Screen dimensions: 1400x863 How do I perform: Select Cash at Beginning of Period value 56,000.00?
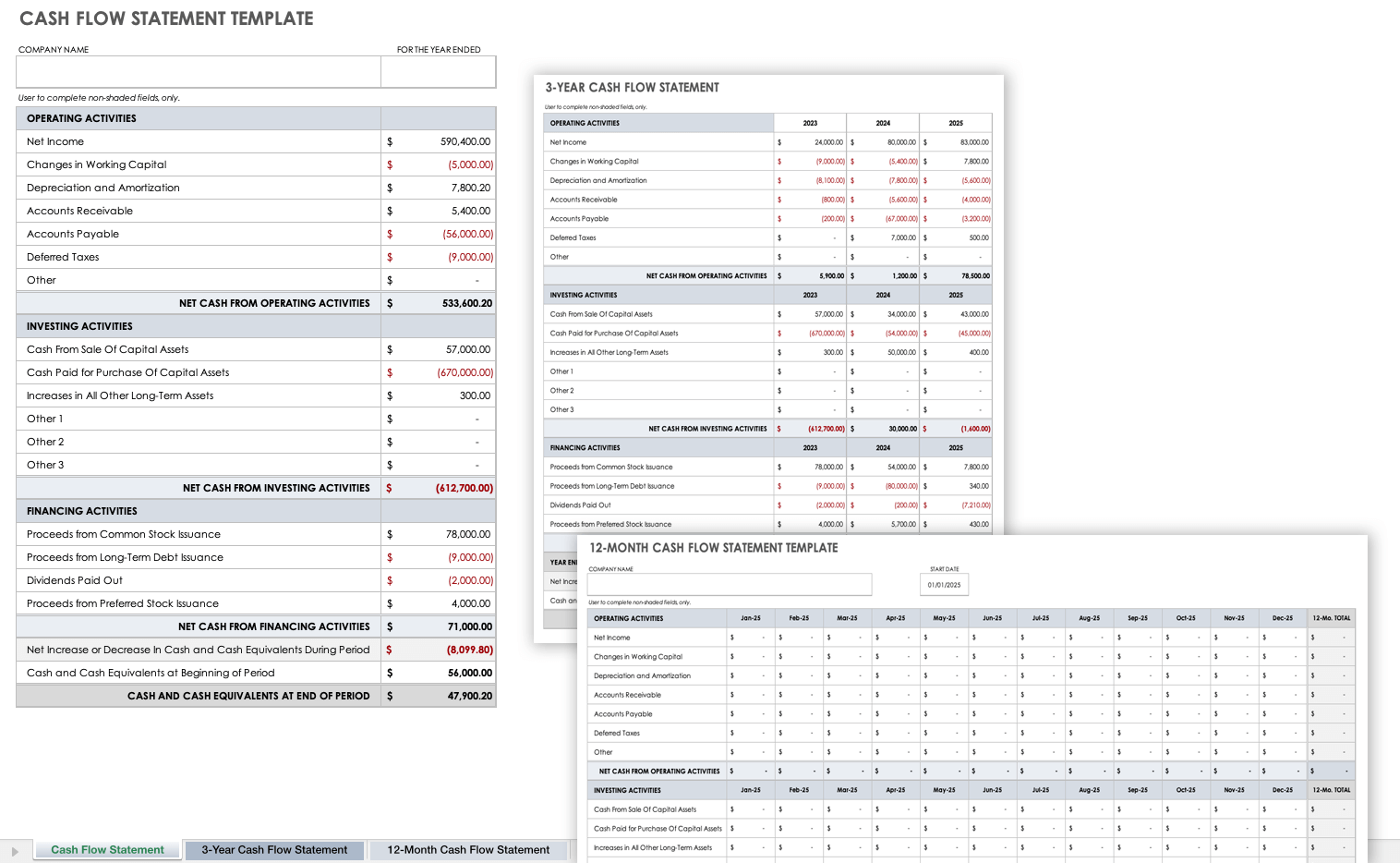[470, 673]
